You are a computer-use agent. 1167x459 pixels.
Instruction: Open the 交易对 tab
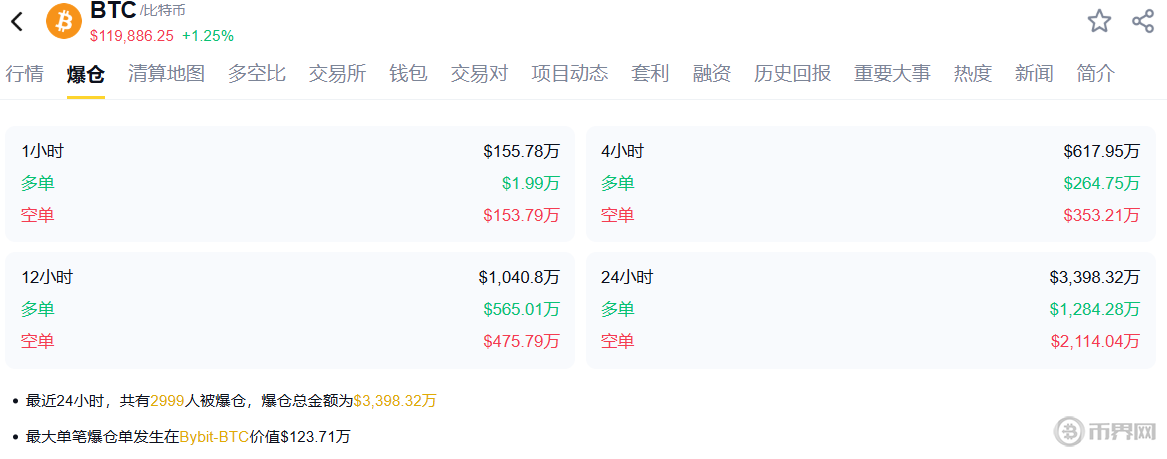point(479,73)
